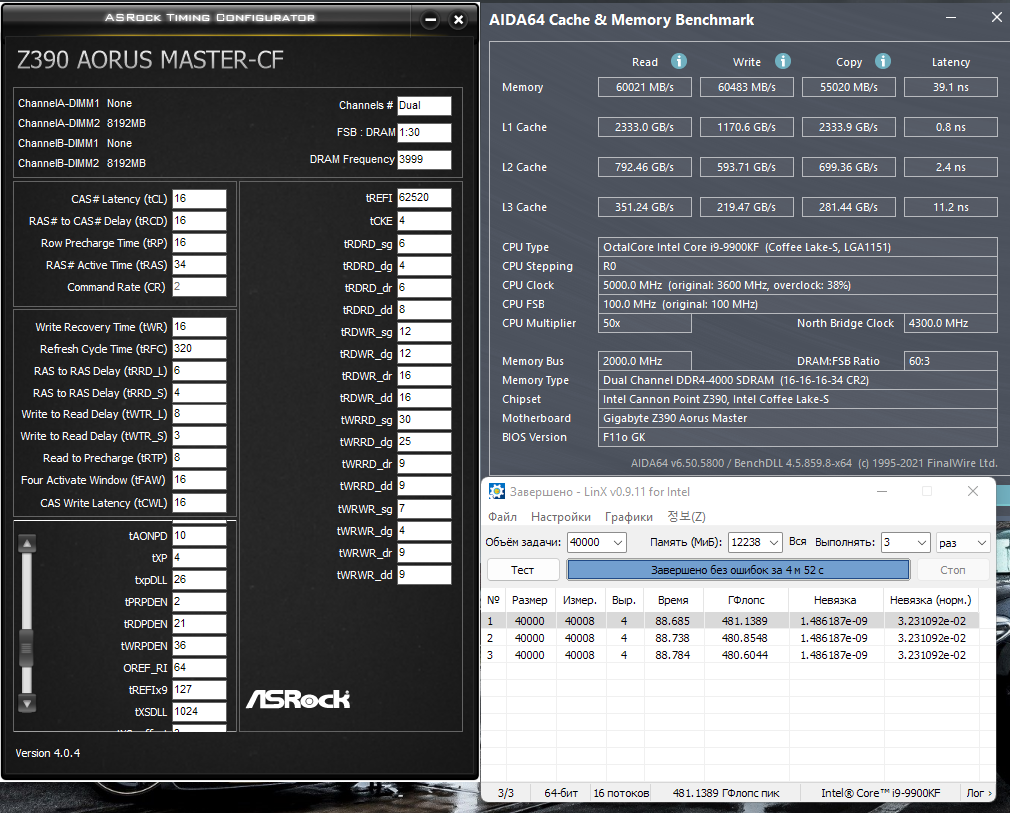The width and height of the screenshot is (1010, 813).
Task: Select LinX result row with 480.6044 GFlops
Action: coord(731,655)
